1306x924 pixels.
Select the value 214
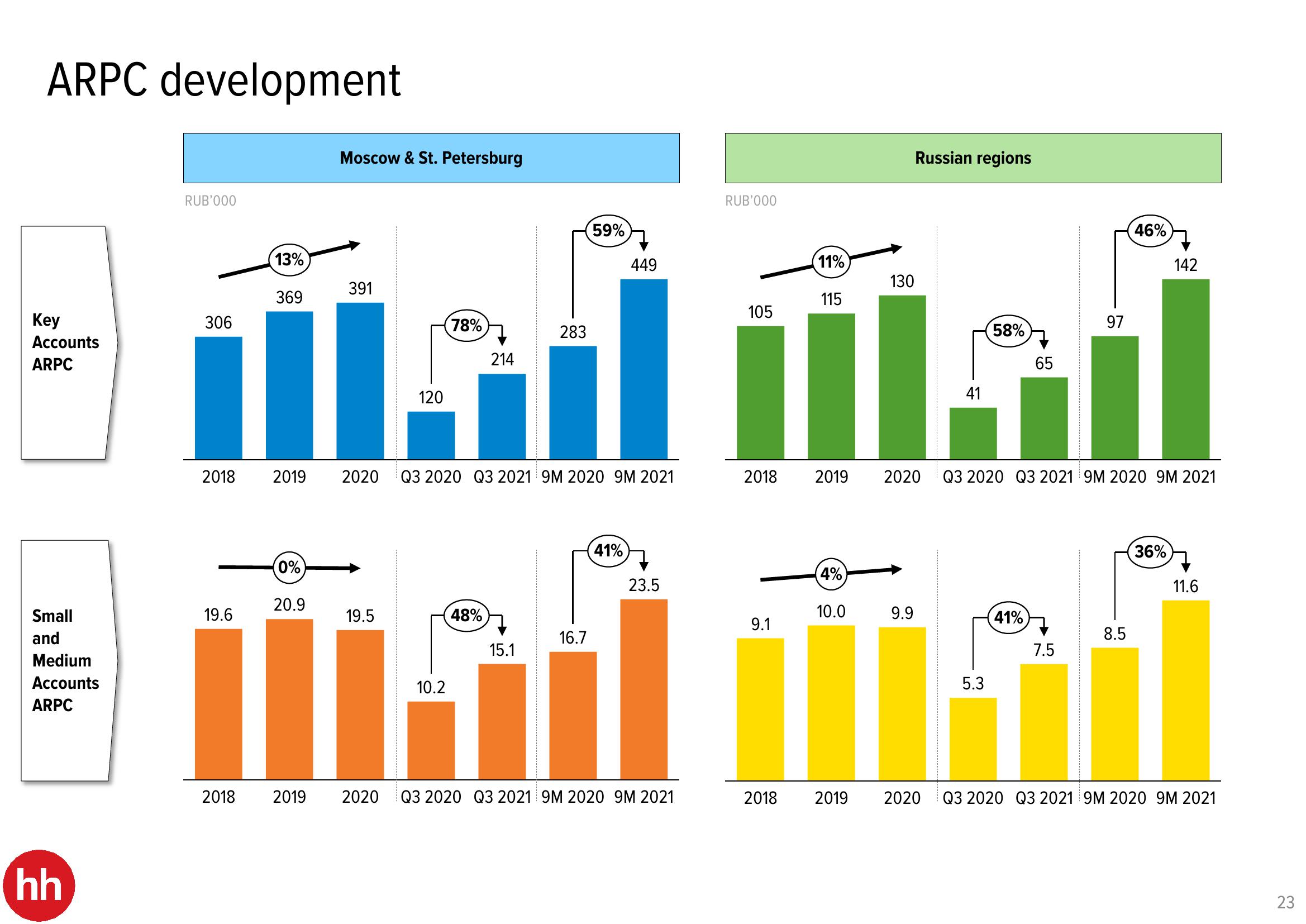[502, 360]
